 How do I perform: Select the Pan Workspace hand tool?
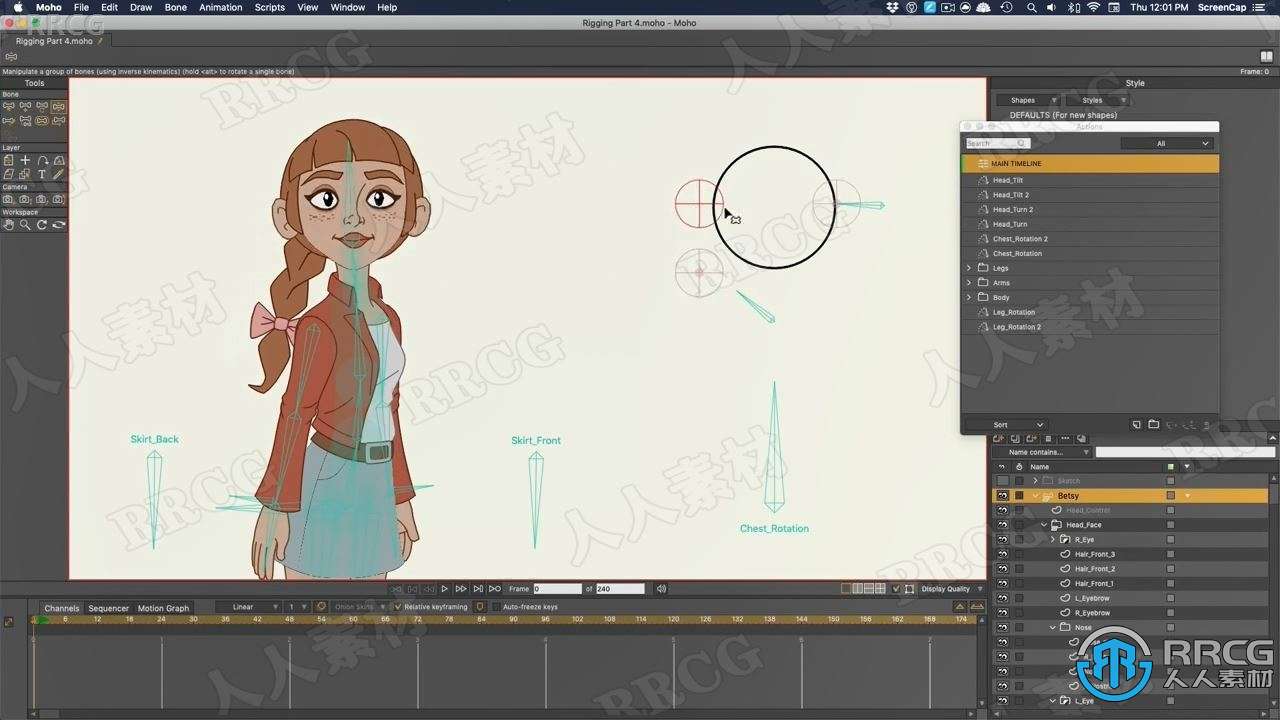[x=8, y=225]
